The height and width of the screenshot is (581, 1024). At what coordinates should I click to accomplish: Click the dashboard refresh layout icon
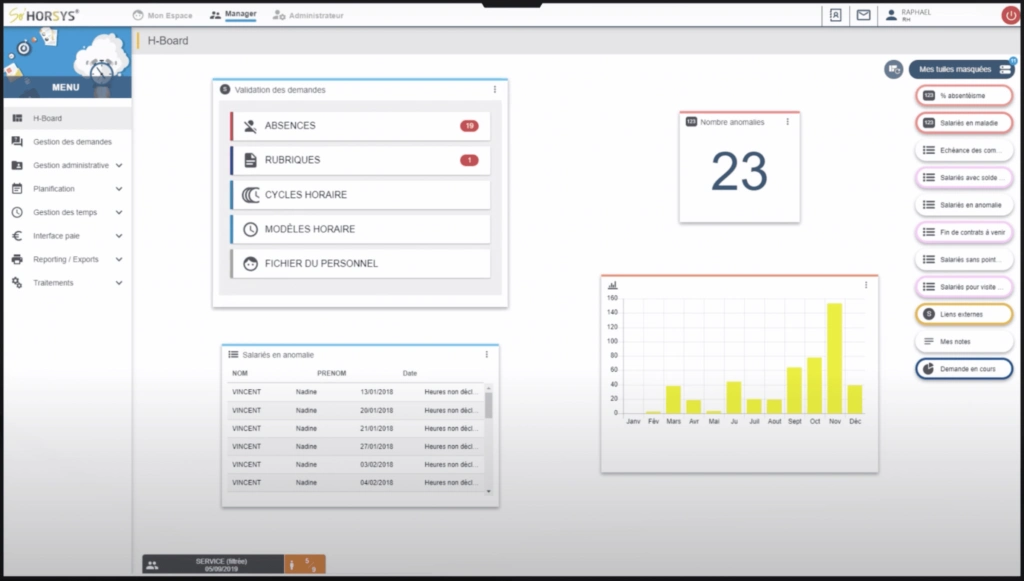pos(893,69)
